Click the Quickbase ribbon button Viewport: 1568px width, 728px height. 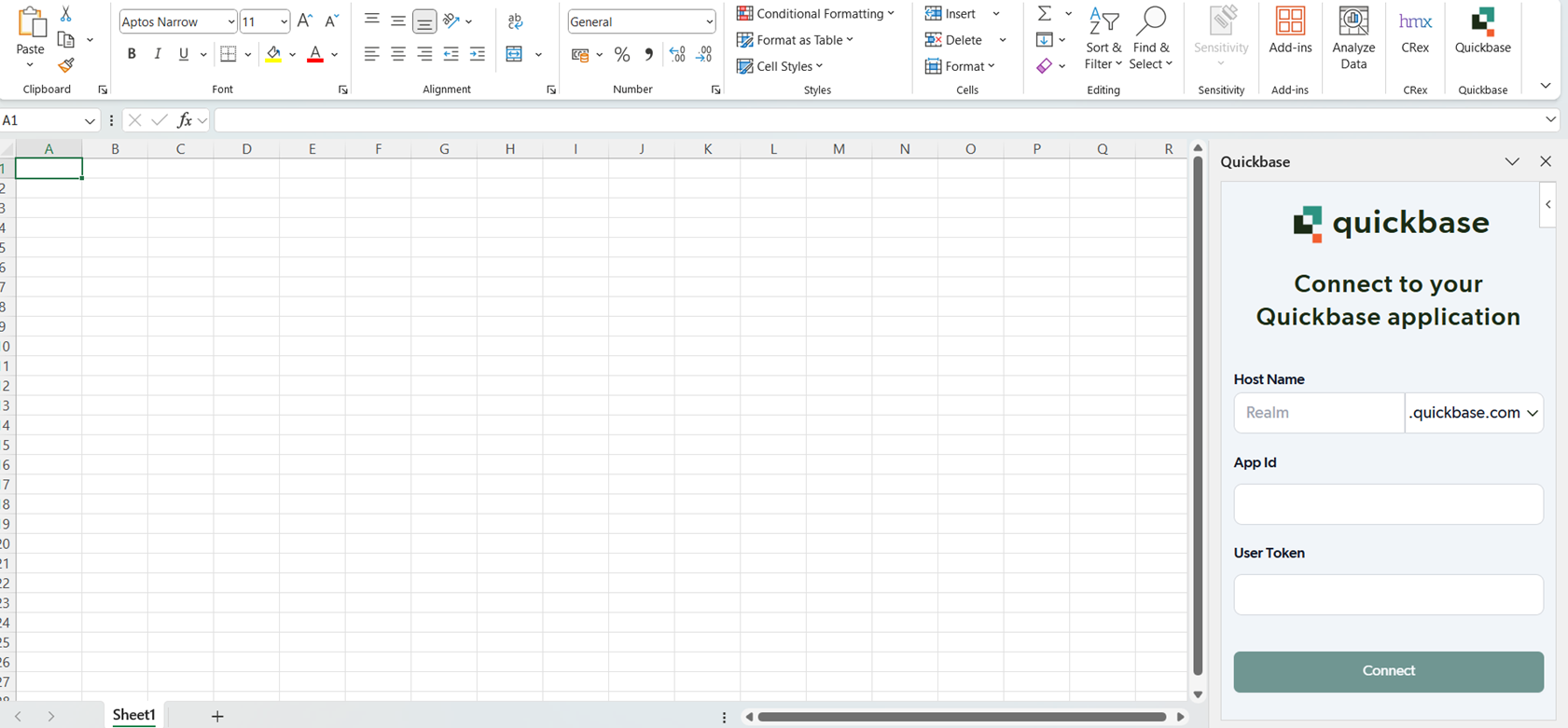click(x=1483, y=31)
